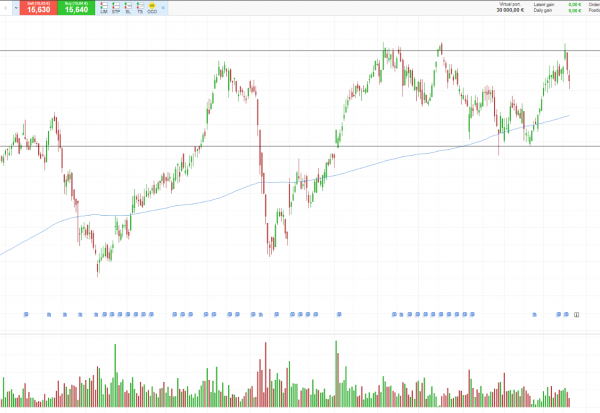
Task: Close the order toolbar with the blue X
Action: [163, 8]
